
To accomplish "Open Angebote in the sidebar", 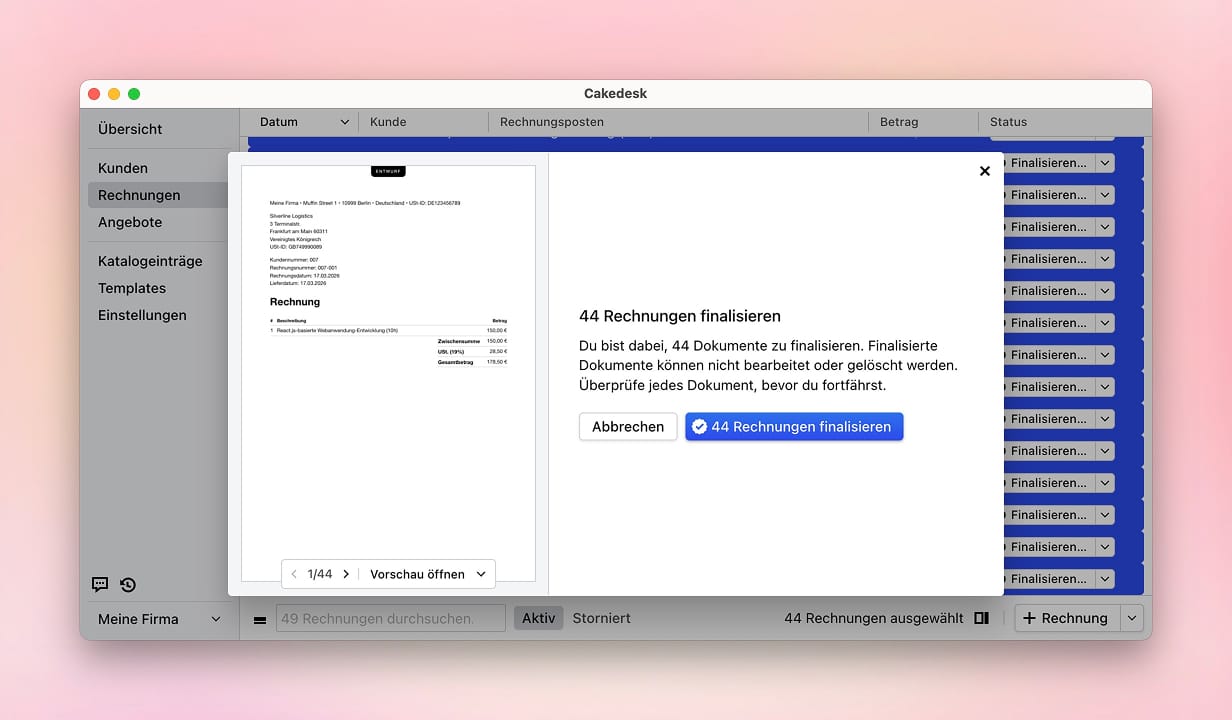I will click(130, 222).
